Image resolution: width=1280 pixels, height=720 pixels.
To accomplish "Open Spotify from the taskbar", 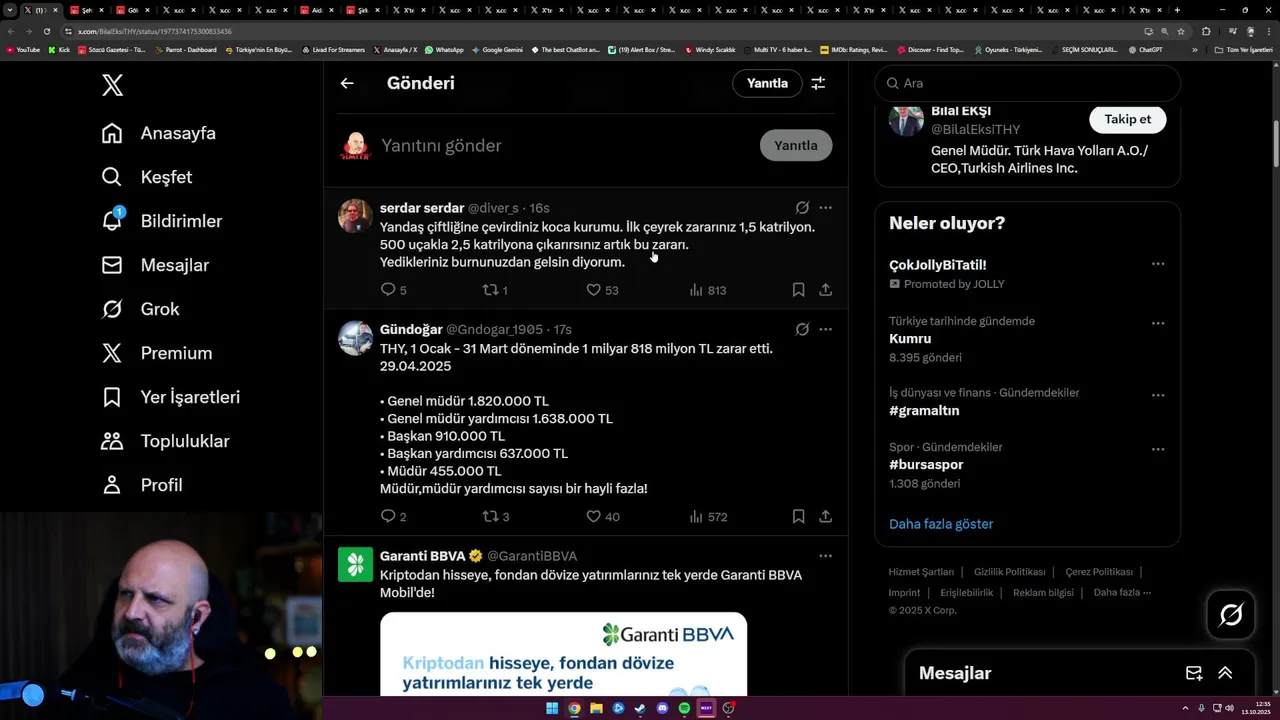I will (x=684, y=708).
